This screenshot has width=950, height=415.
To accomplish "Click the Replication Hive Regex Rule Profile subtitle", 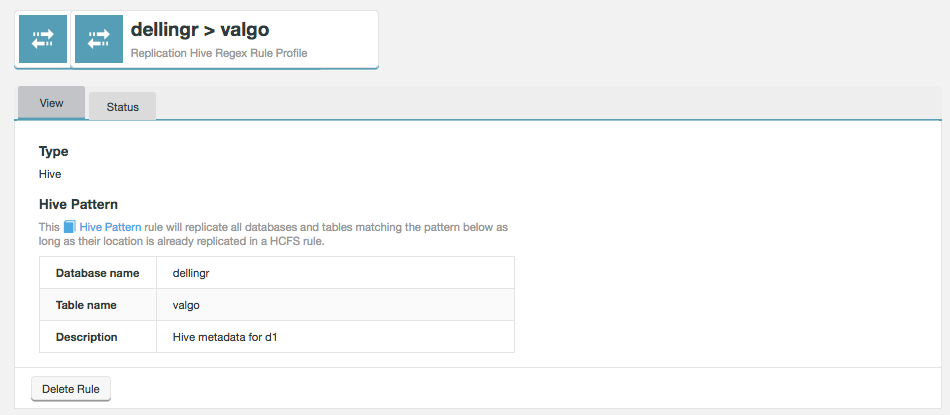I will (x=219, y=52).
